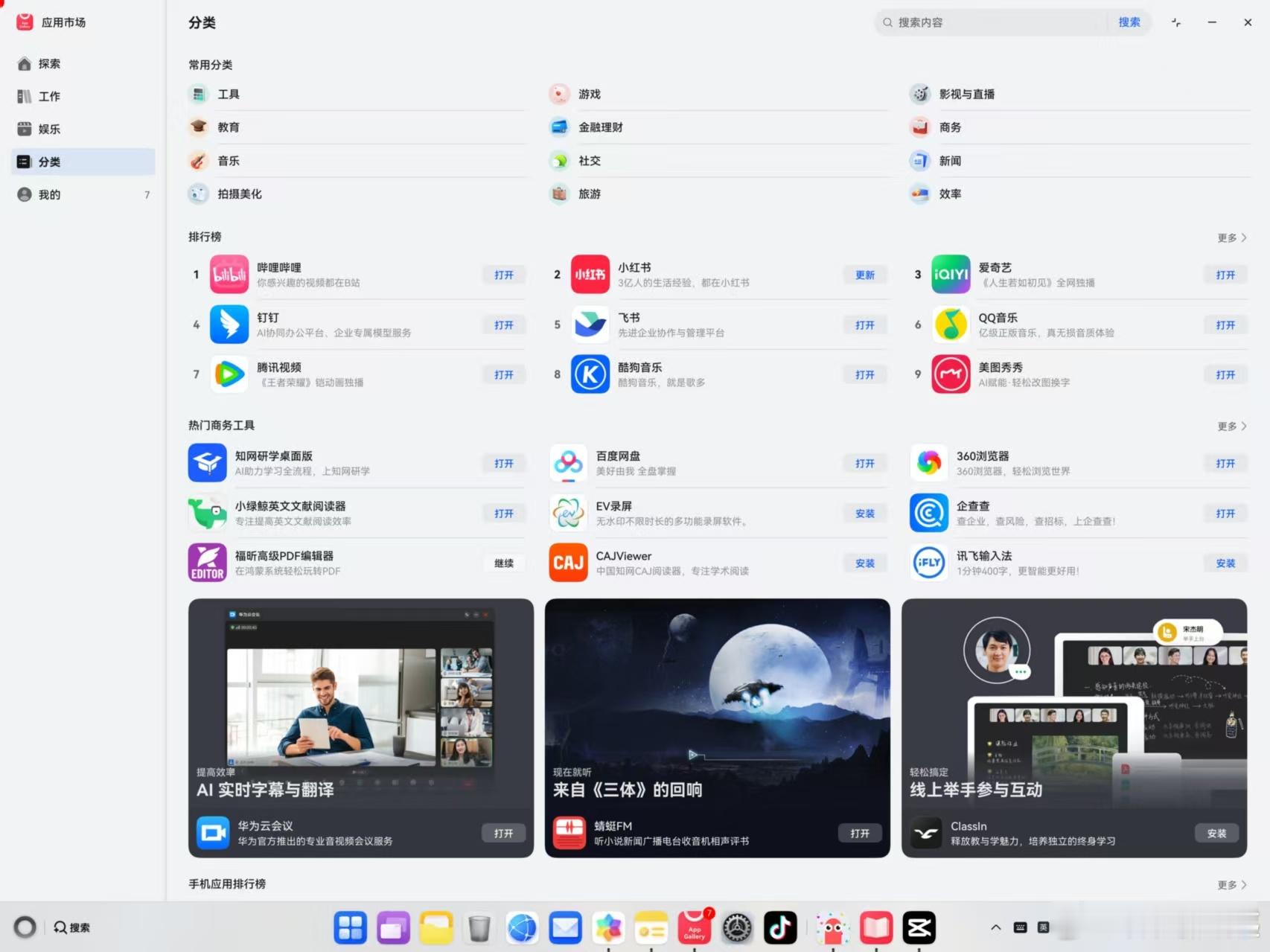Screen dimensions: 1270x952
Task: Open the 工具 category
Action: 357,95
